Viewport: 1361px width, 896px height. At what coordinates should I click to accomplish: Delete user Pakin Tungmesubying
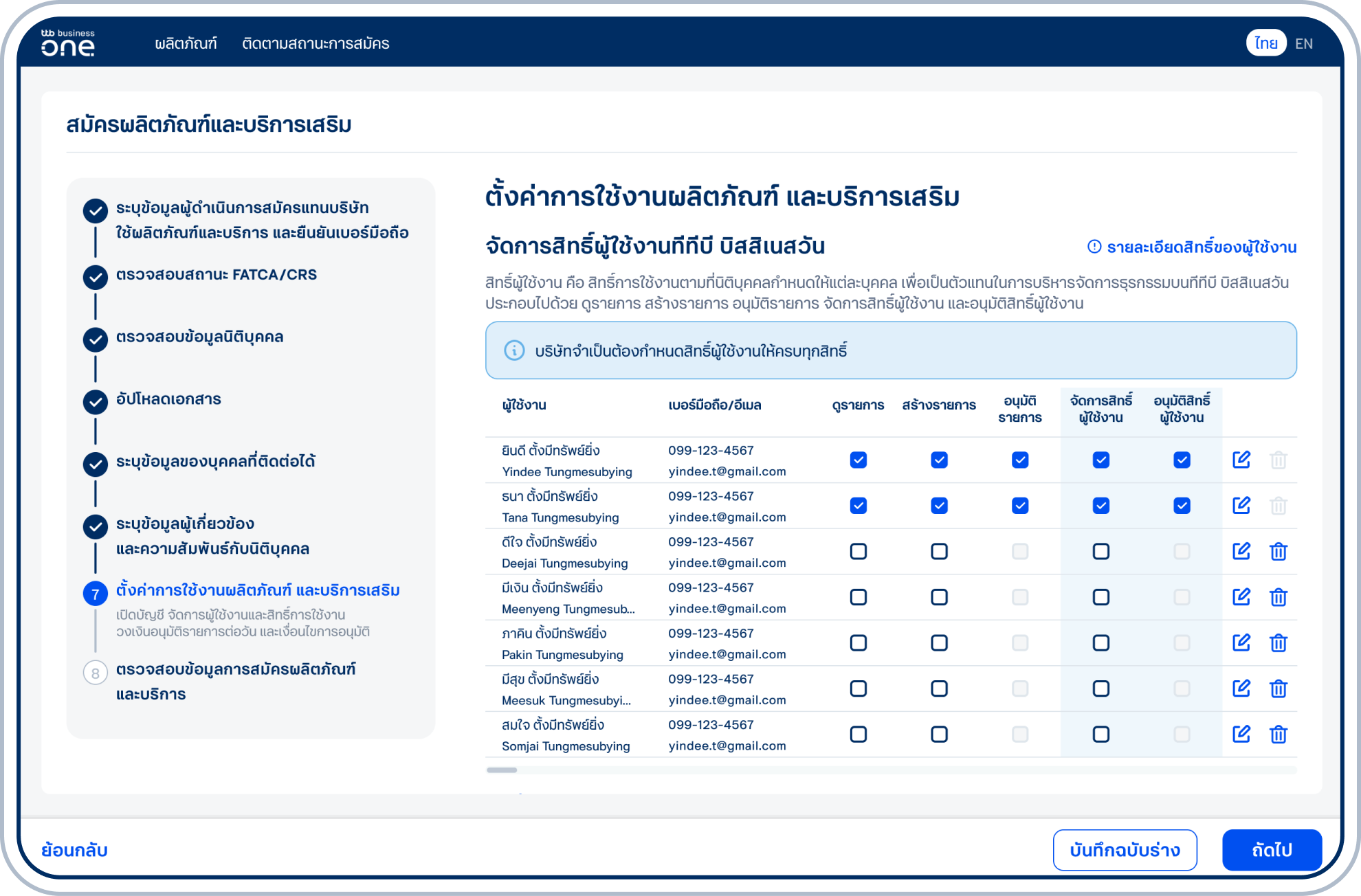tap(1279, 642)
